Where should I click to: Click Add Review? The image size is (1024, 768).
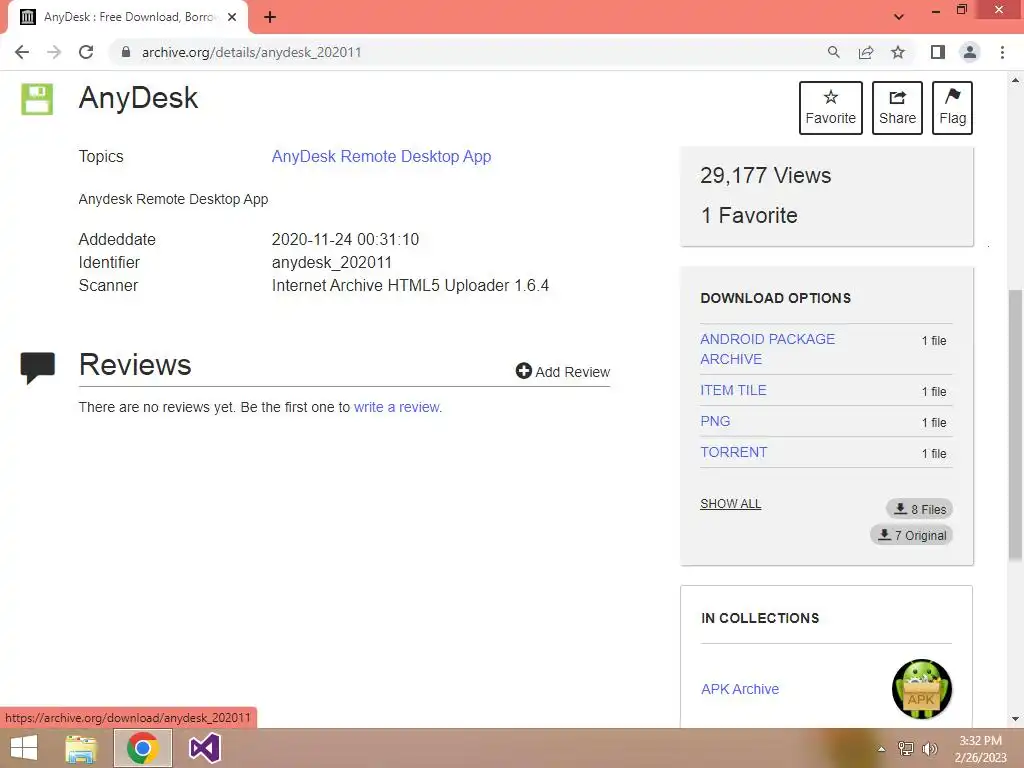563,372
